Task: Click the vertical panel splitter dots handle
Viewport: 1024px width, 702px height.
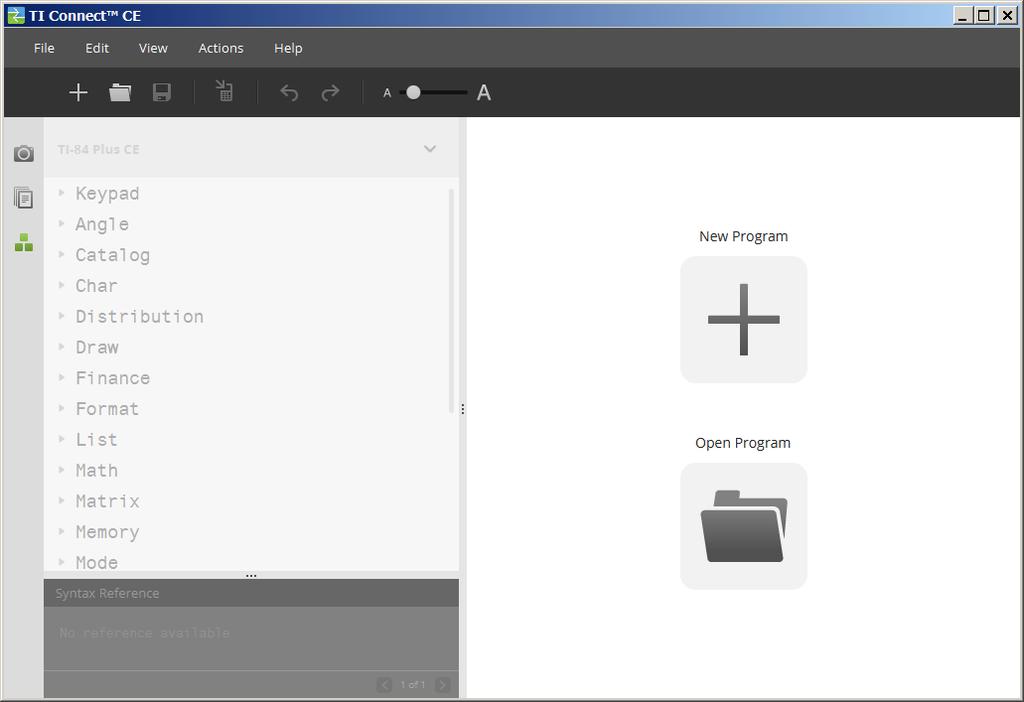Action: pos(462,409)
